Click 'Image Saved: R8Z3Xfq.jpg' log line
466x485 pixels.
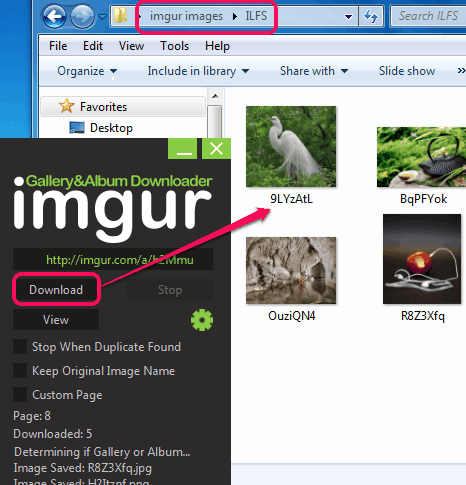(83, 468)
